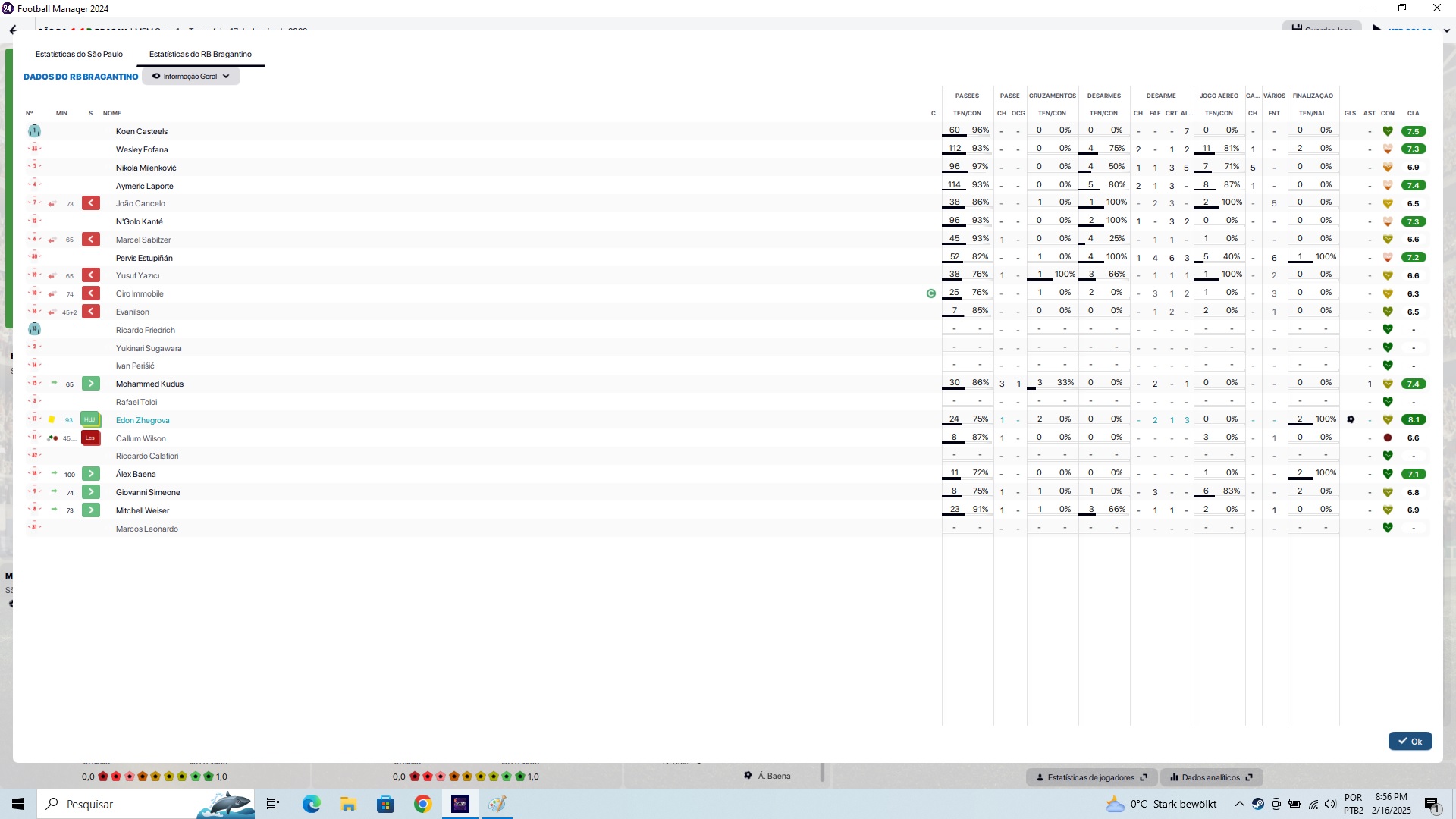This screenshot has width=1456, height=819.
Task: Click João Cancelo's red substituted-off icon
Action: click(x=91, y=203)
